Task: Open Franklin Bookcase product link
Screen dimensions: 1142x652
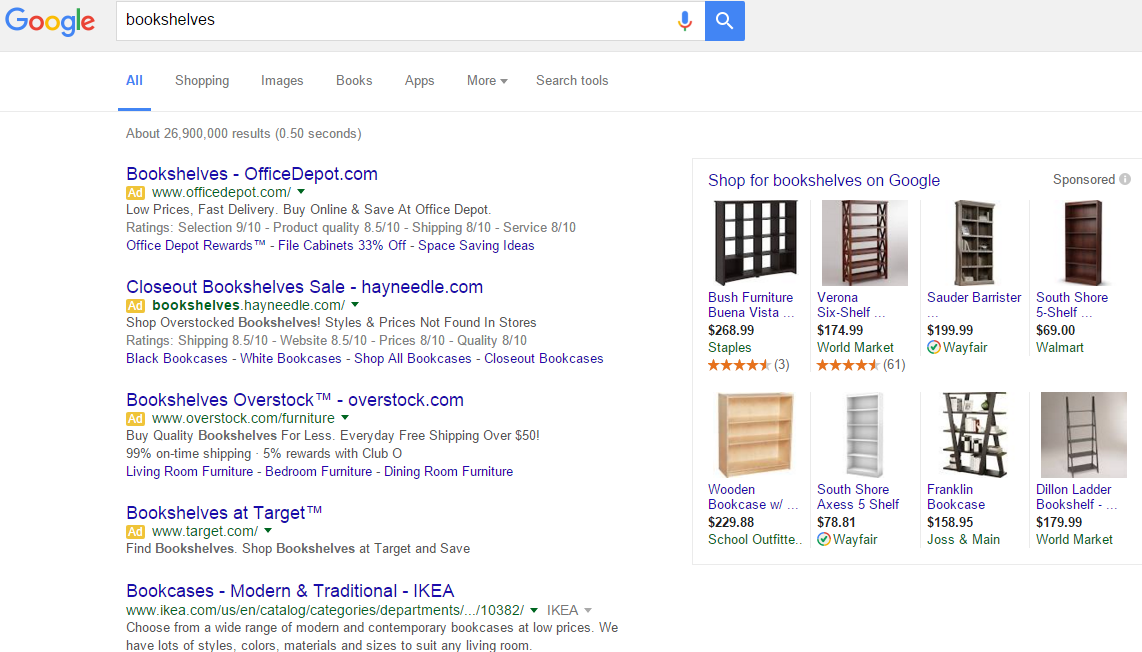Action: coord(956,497)
